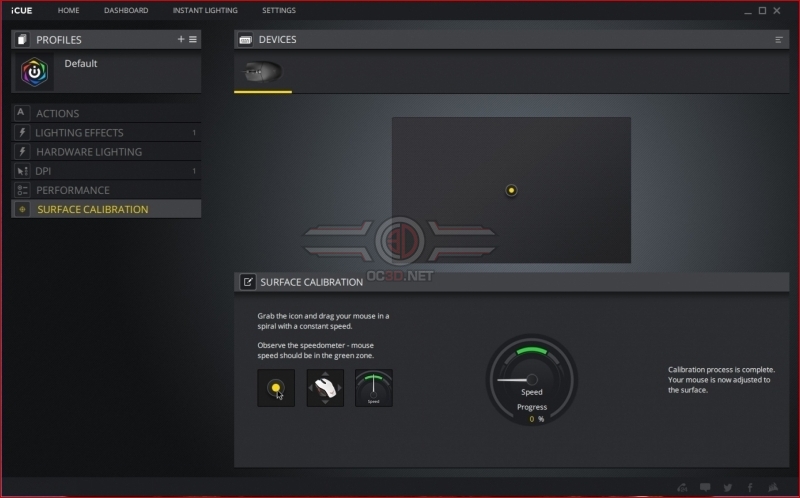800x498 pixels.
Task: Click the DPI count badge
Action: pos(194,171)
